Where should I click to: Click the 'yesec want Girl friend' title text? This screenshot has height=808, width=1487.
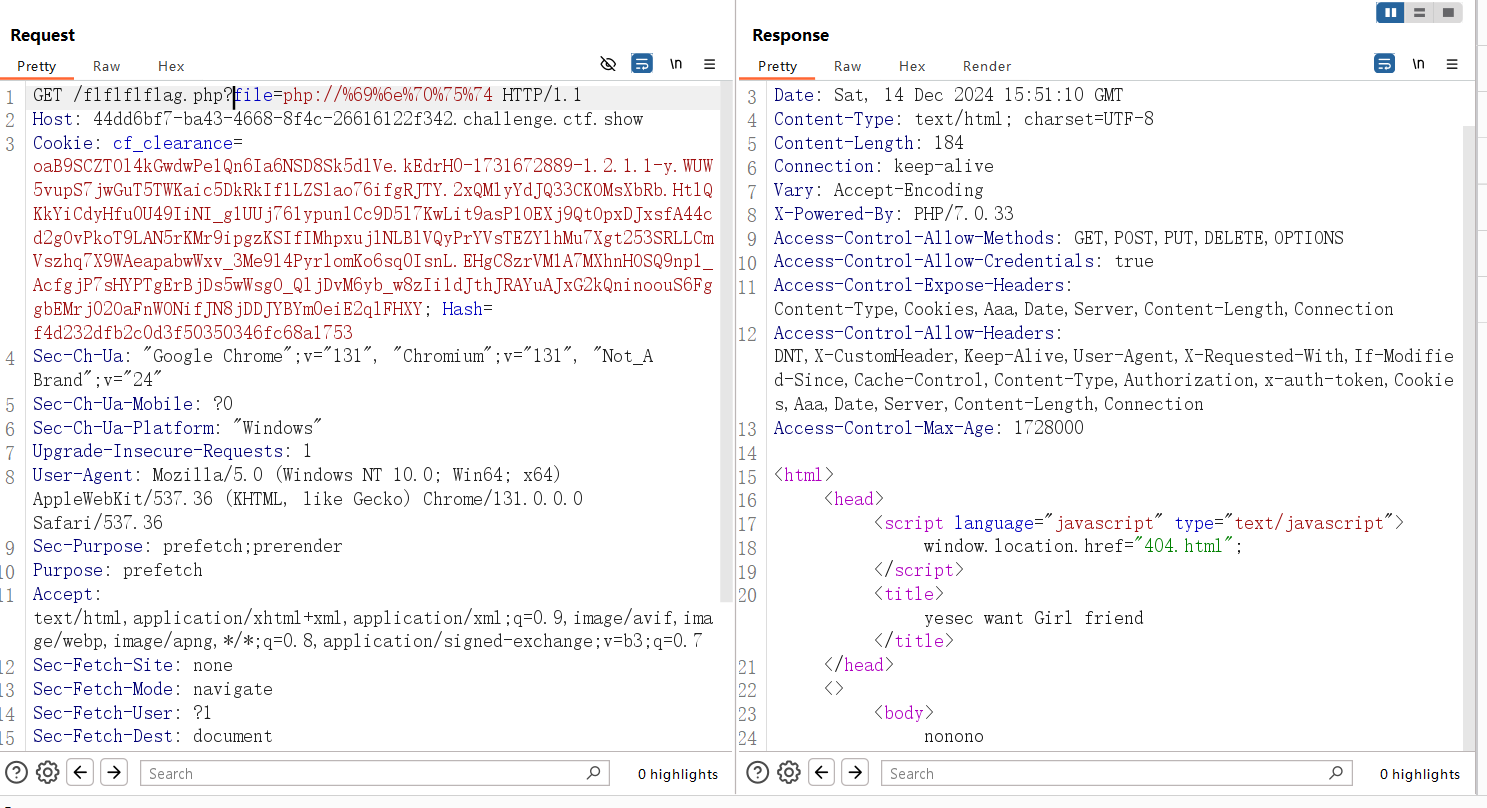click(x=1034, y=618)
